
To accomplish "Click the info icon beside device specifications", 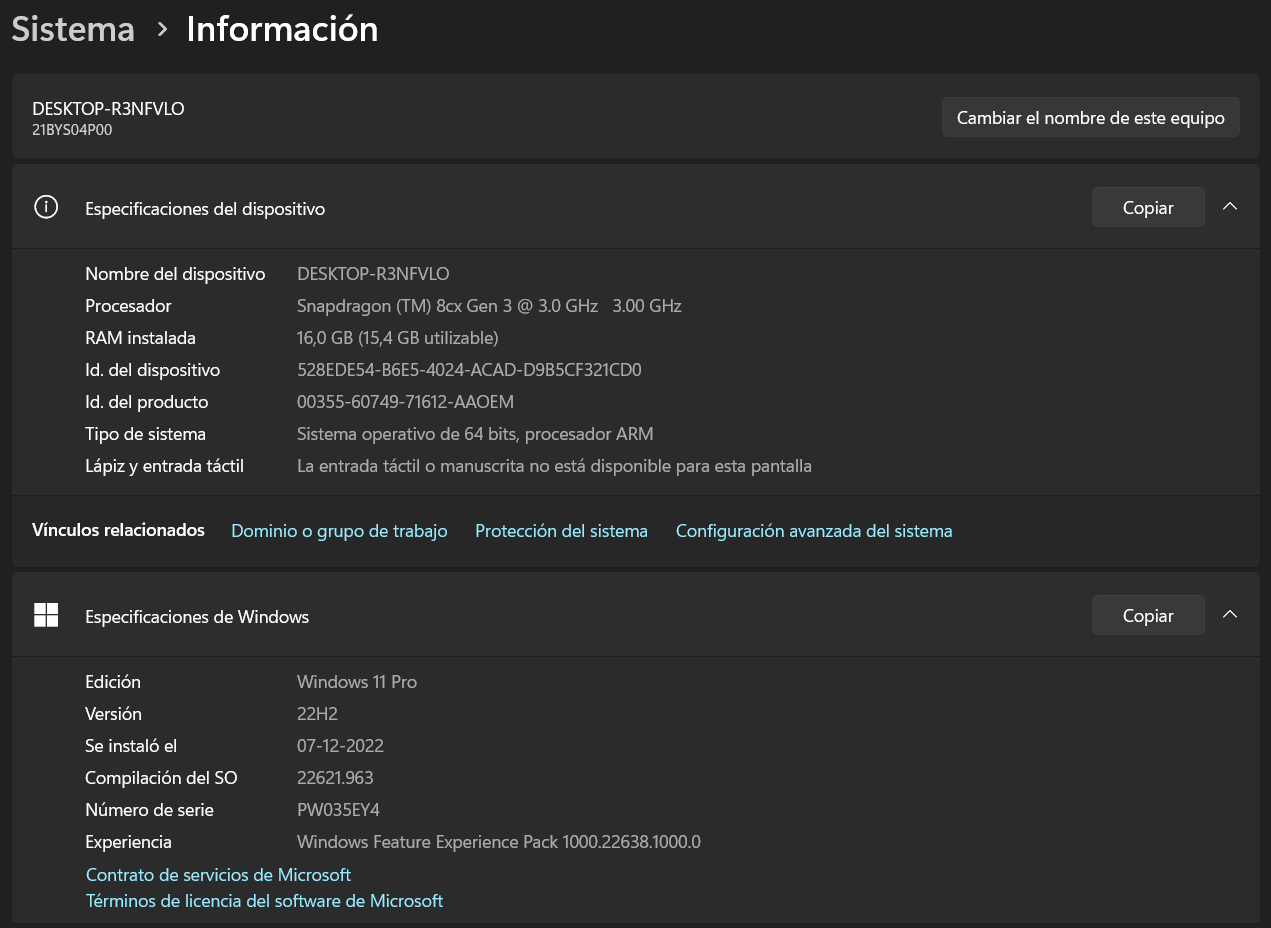I will pos(46,207).
